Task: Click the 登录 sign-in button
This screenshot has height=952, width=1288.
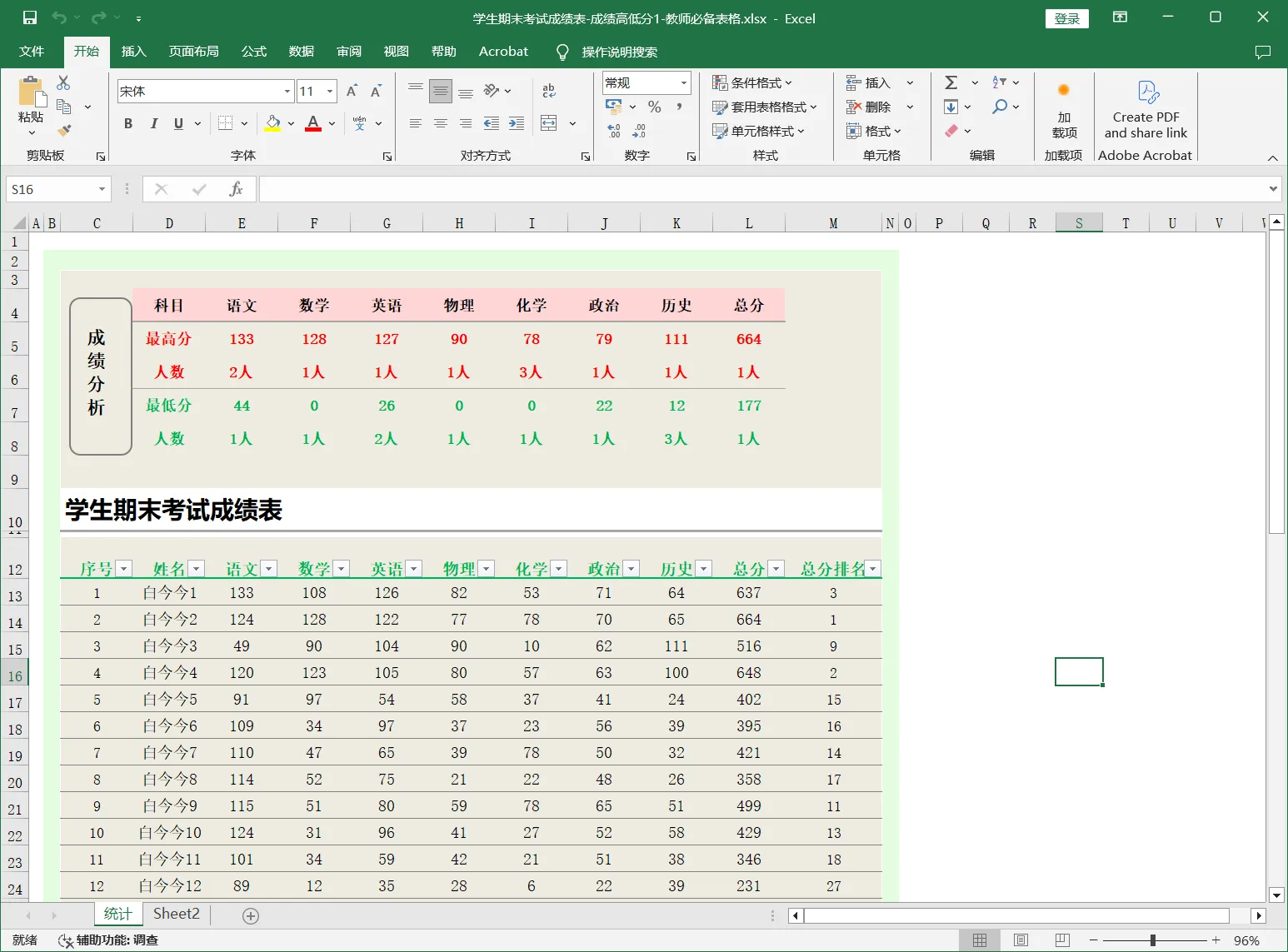Action: point(1067,18)
